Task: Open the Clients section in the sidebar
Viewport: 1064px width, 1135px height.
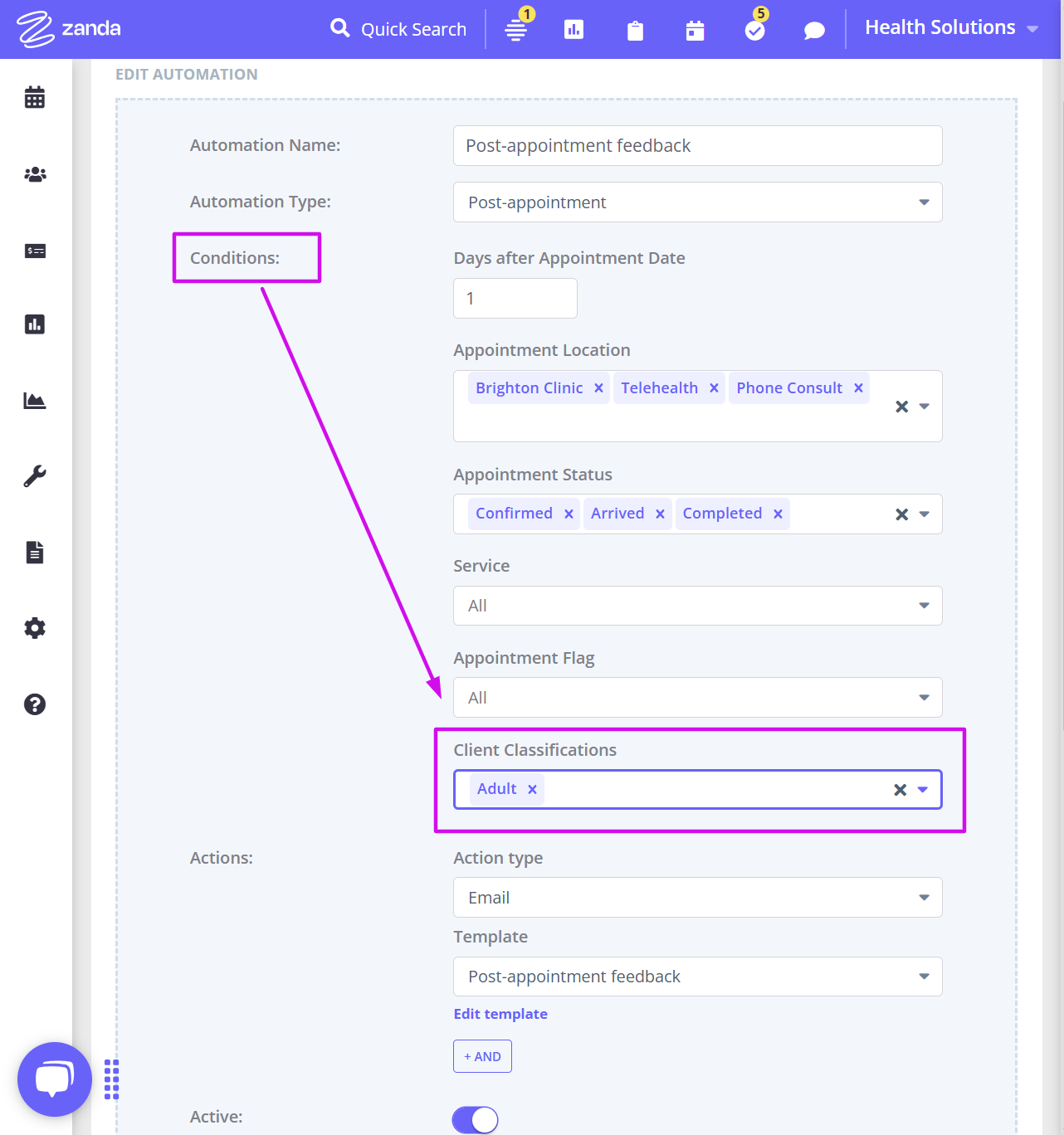Action: (x=34, y=174)
